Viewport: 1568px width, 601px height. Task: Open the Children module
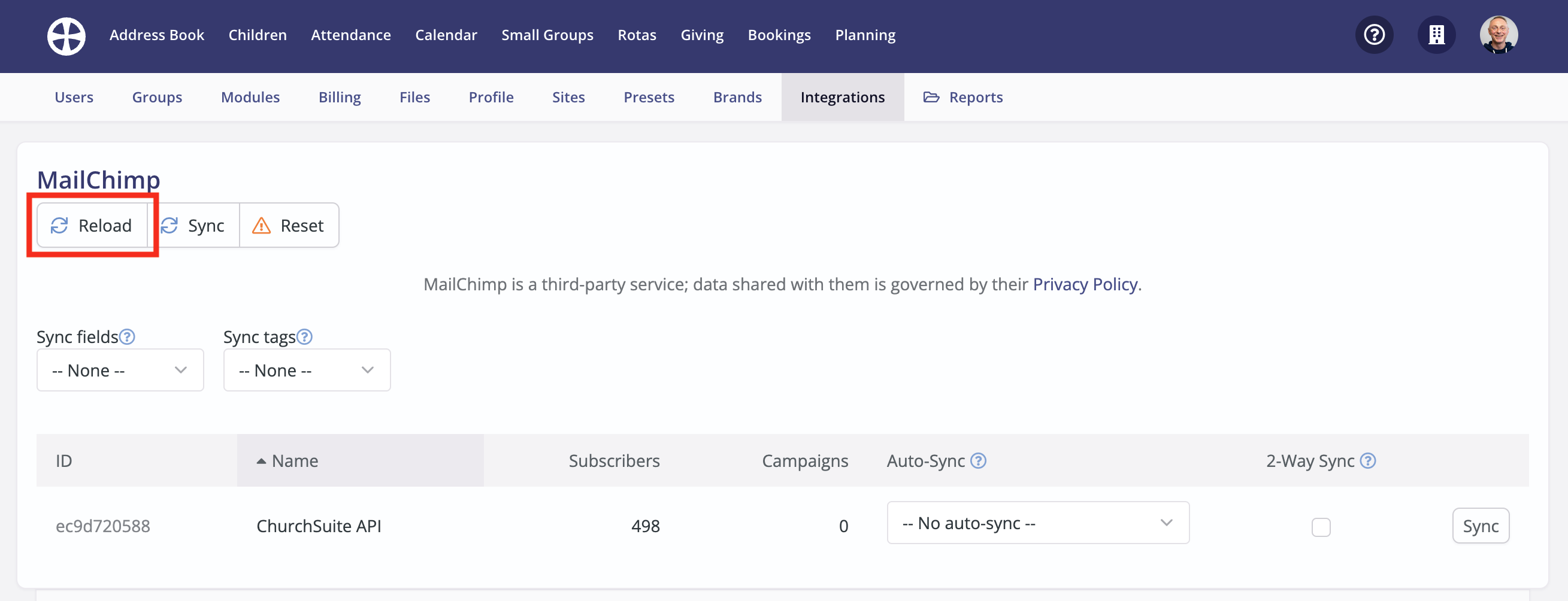coord(258,35)
